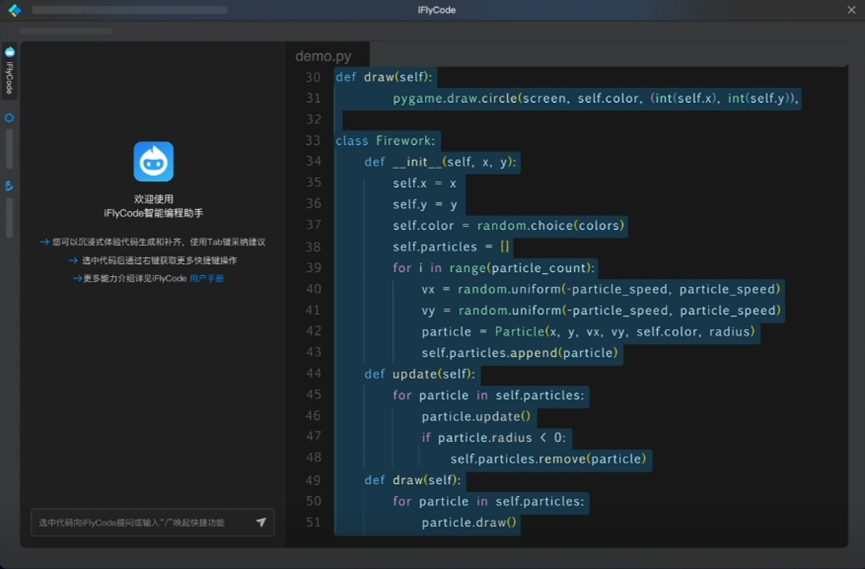The height and width of the screenshot is (569, 865).
Task: Click the 'iFlyCode' window title text
Action: (436, 10)
